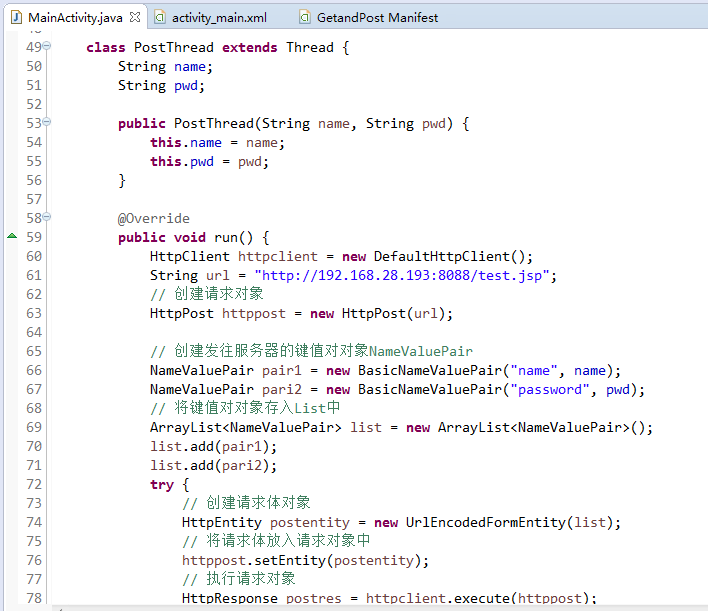This screenshot has width=708, height=611.
Task: Click the manifest file icon on GetandPost tab
Action: pos(305,18)
